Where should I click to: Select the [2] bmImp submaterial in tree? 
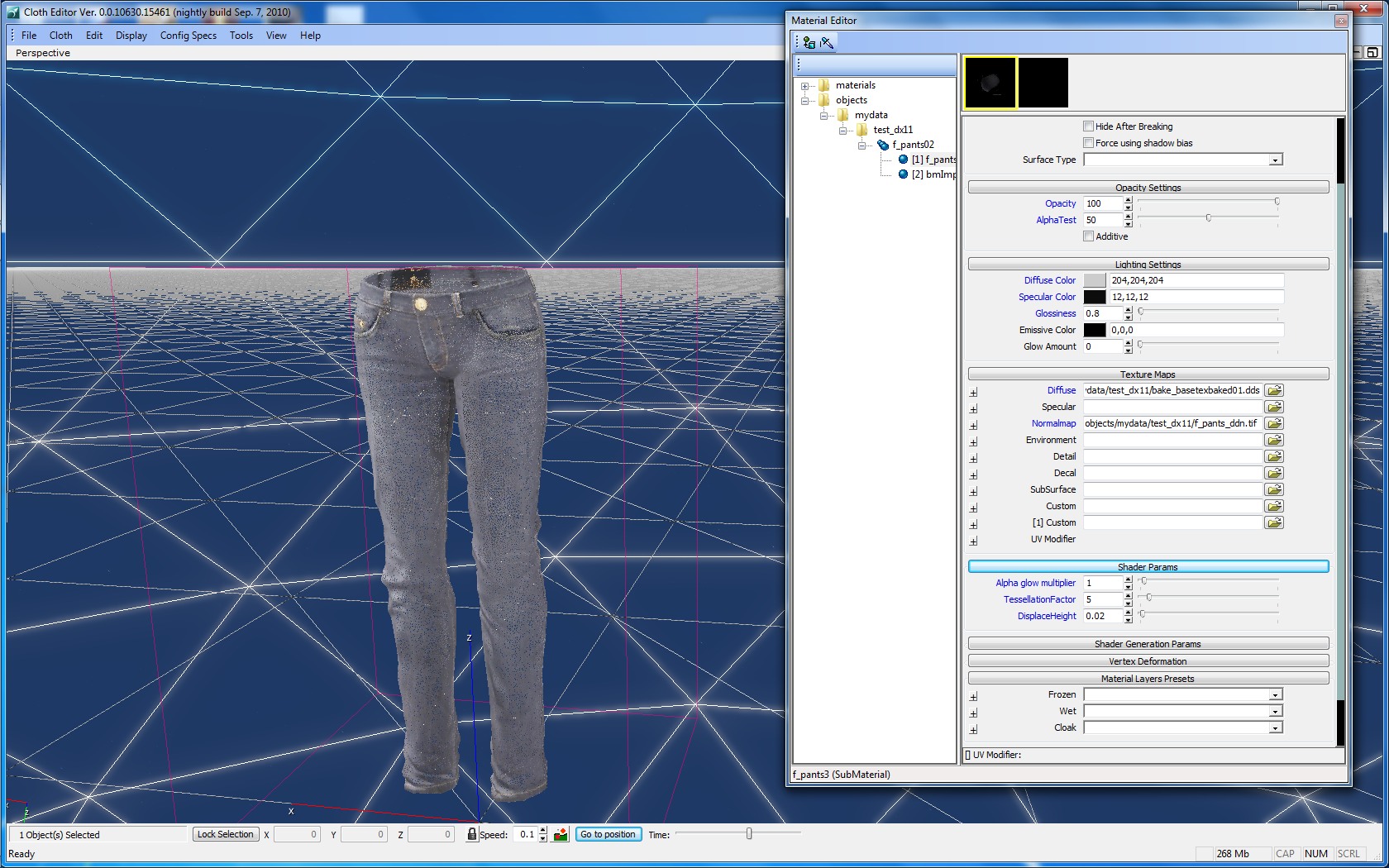click(x=933, y=174)
